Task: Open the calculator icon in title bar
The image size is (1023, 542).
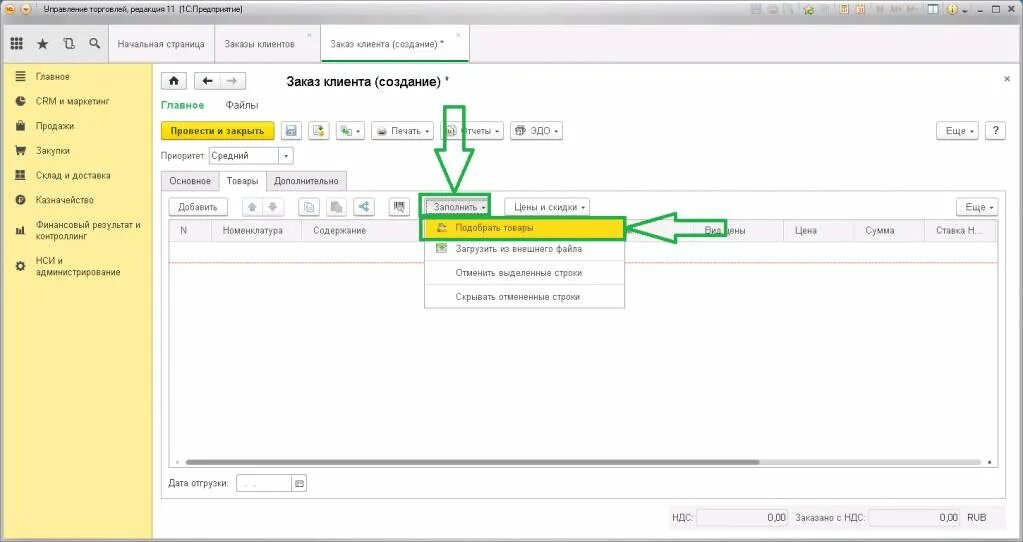Action: click(x=844, y=9)
